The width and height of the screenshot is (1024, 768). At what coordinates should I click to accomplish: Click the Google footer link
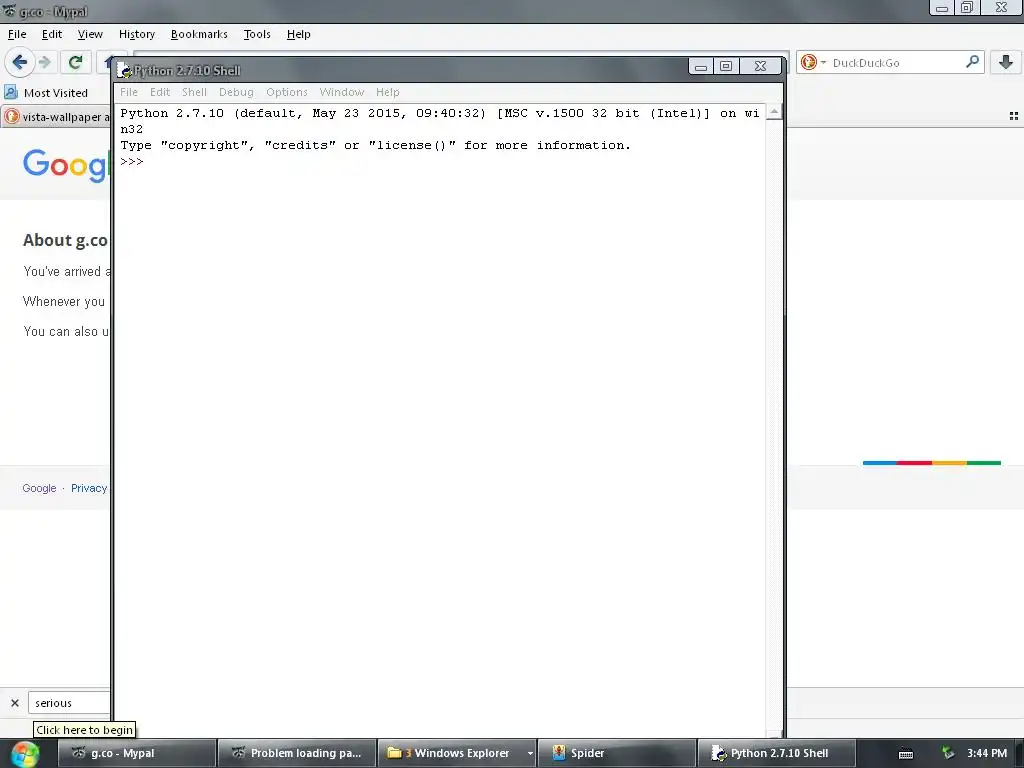[39, 488]
